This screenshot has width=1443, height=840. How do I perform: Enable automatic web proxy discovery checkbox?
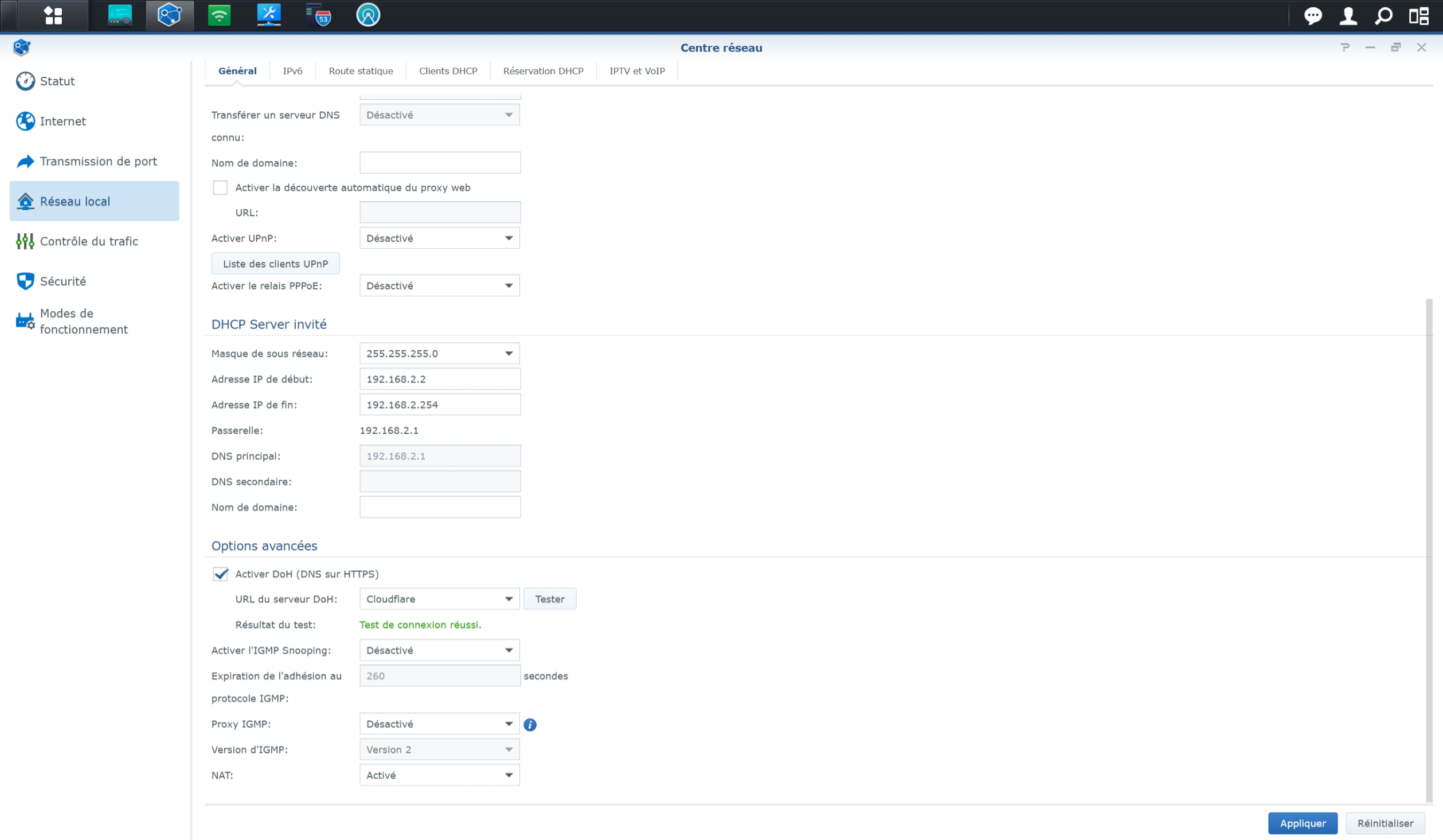tap(220, 187)
